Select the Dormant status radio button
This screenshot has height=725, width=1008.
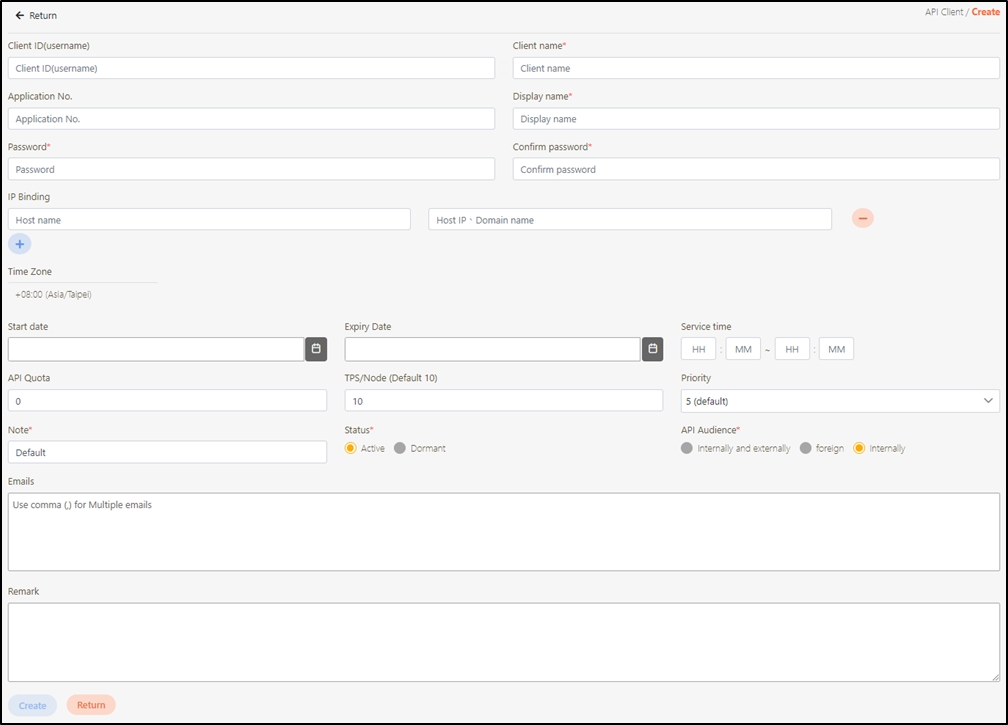pyautogui.click(x=400, y=448)
